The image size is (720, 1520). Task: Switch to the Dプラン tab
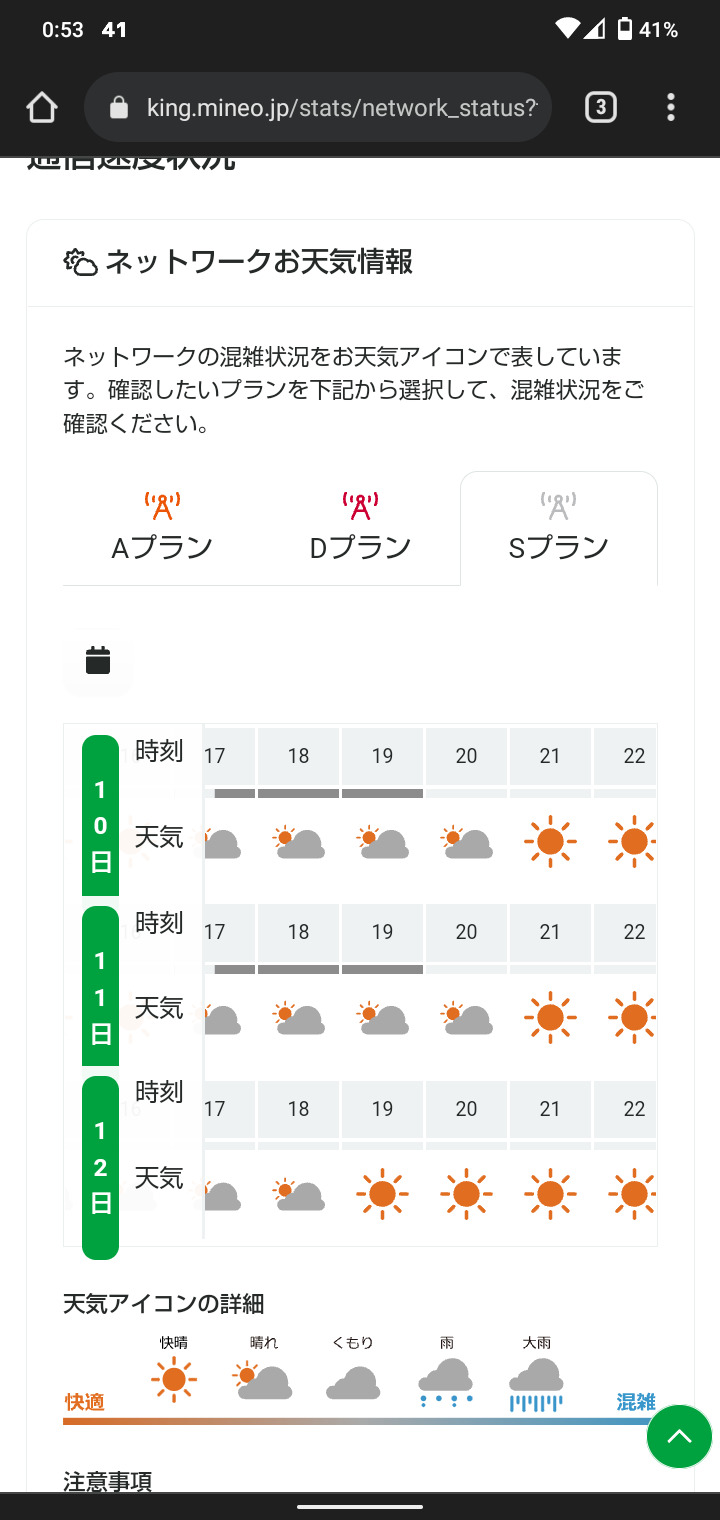[x=360, y=528]
